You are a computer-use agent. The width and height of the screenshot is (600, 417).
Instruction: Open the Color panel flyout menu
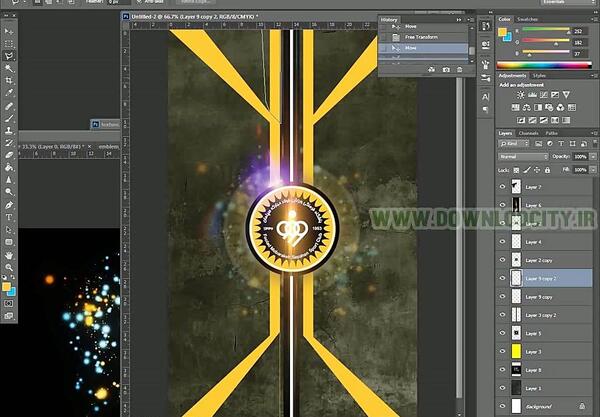click(594, 19)
